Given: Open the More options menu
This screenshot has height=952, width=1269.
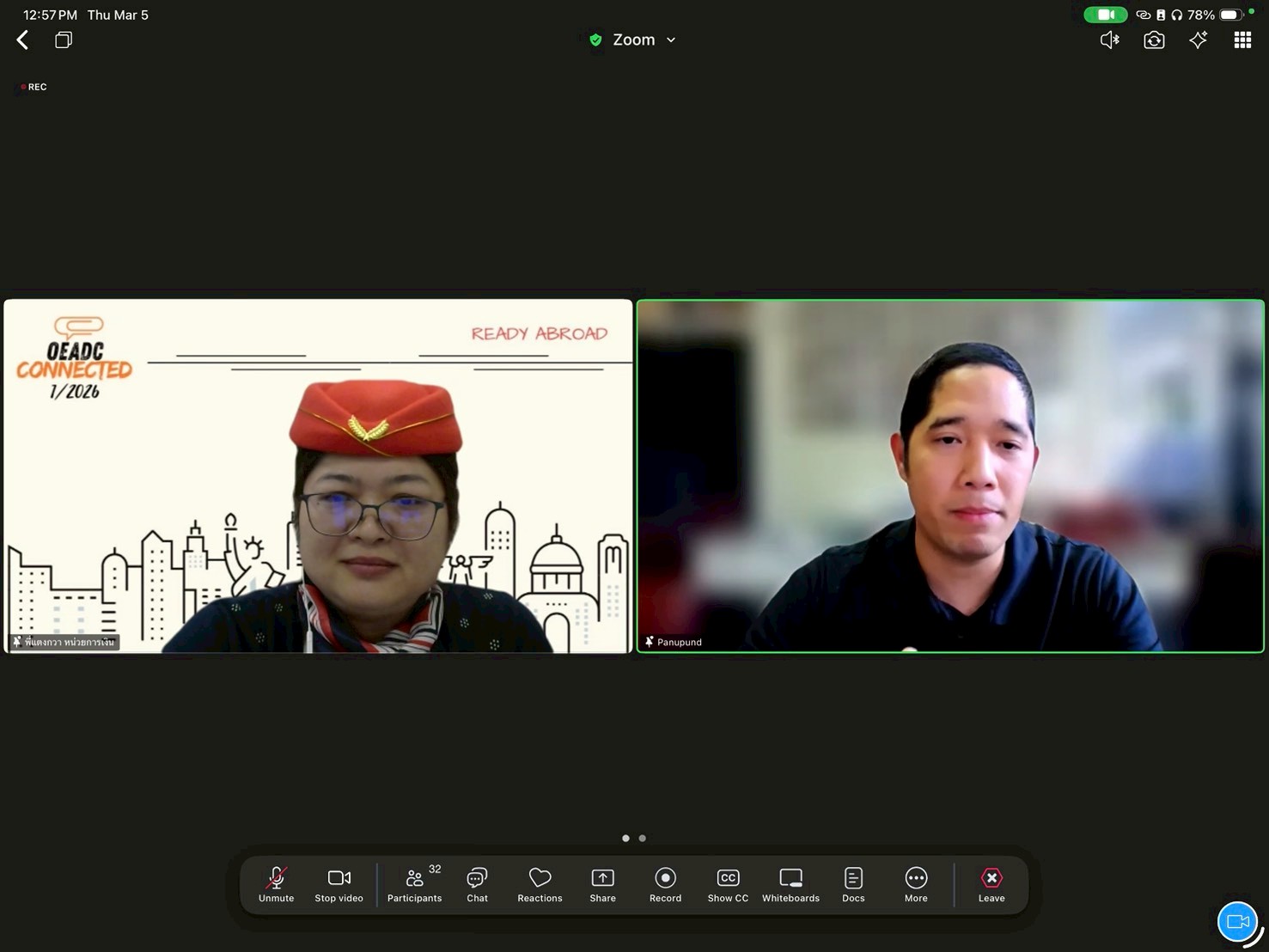Looking at the screenshot, I should coord(916,884).
